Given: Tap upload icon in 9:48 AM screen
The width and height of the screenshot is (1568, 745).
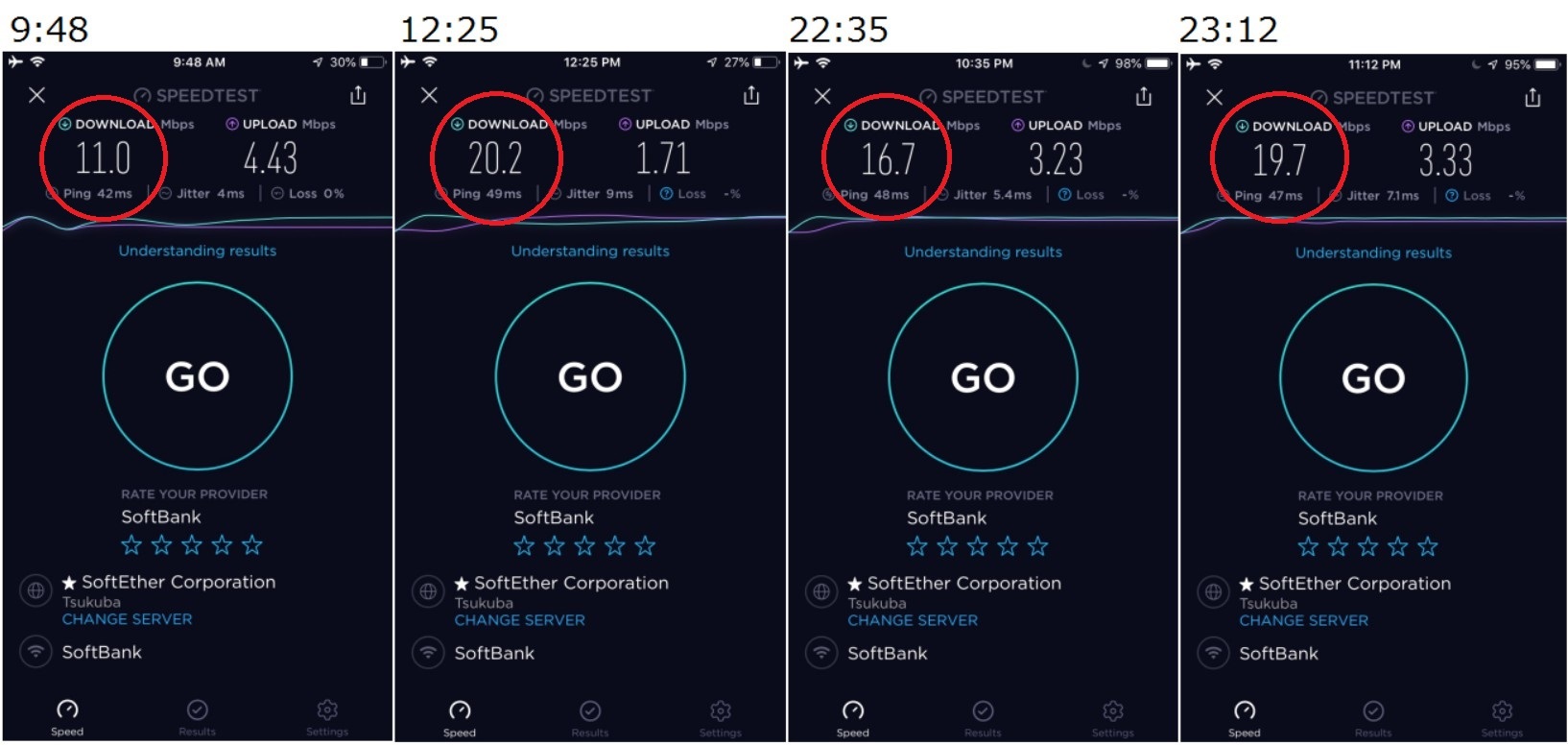Looking at the screenshot, I should point(232,124).
